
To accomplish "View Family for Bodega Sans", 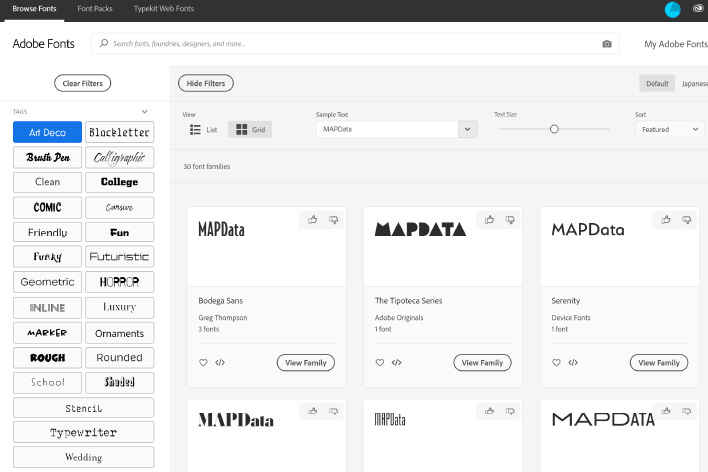I will pyautogui.click(x=306, y=363).
